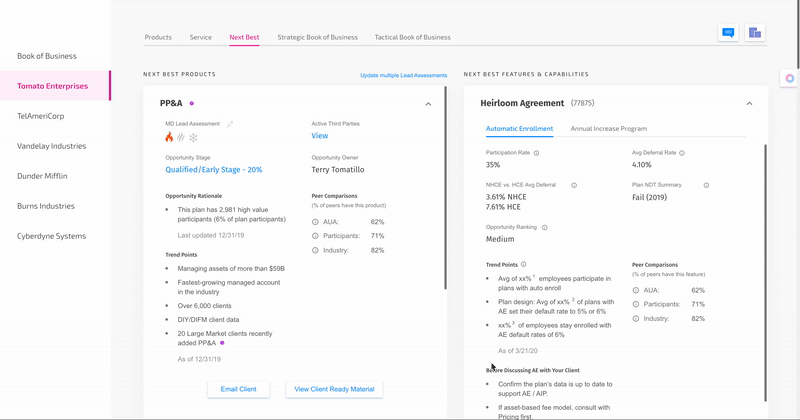
Task: Set lead assessment to cold snowflake
Action: (193, 137)
